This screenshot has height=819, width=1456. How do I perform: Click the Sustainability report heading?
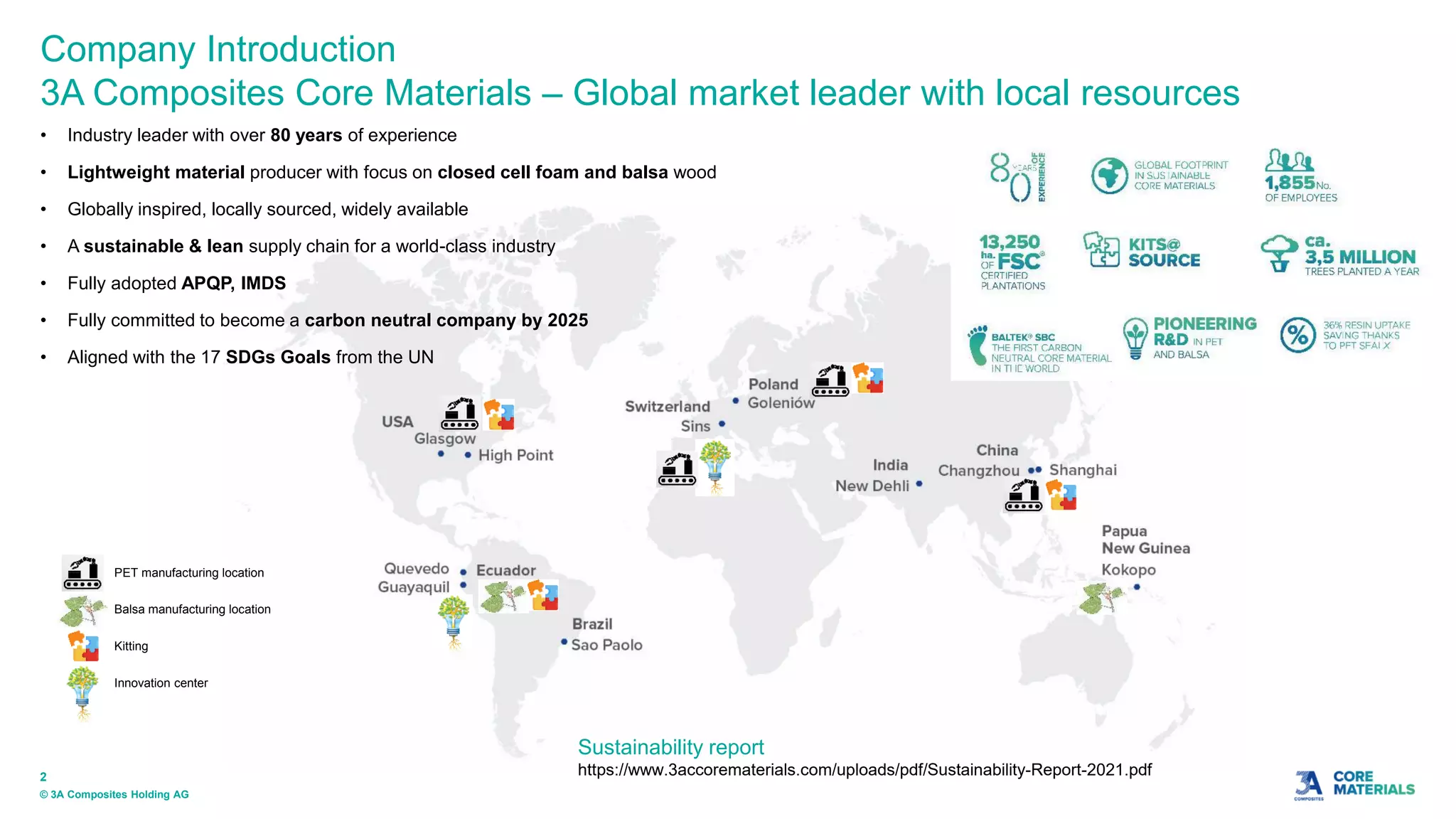point(670,747)
